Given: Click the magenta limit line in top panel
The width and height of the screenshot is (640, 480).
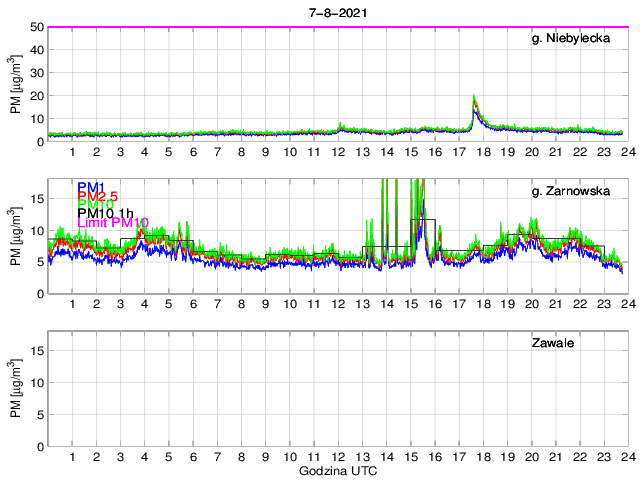Looking at the screenshot, I should pos(300,27).
